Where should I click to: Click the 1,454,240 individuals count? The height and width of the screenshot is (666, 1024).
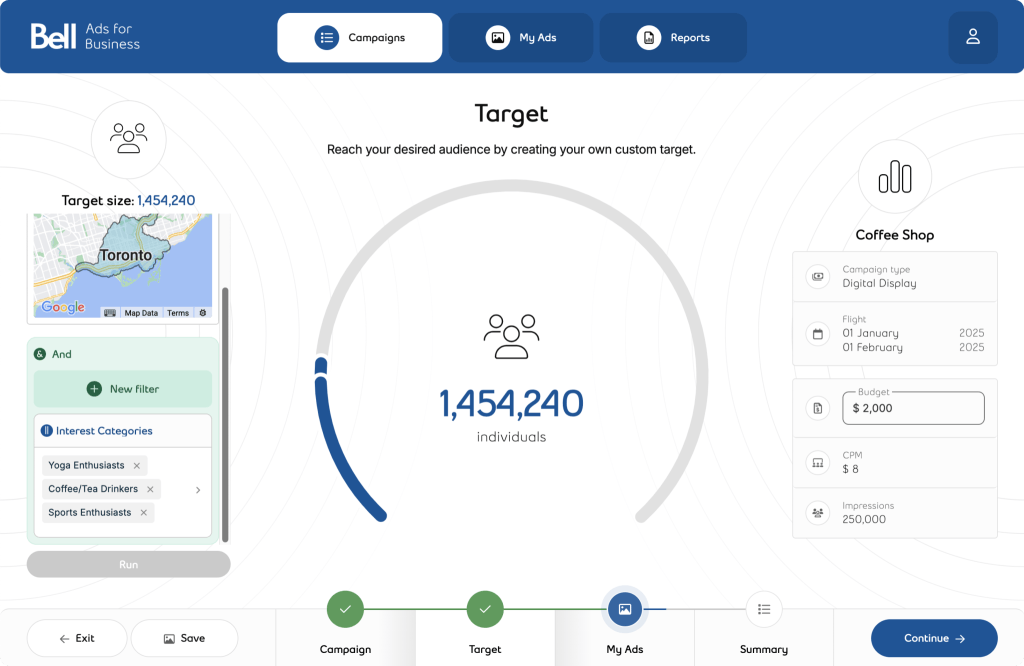point(511,404)
